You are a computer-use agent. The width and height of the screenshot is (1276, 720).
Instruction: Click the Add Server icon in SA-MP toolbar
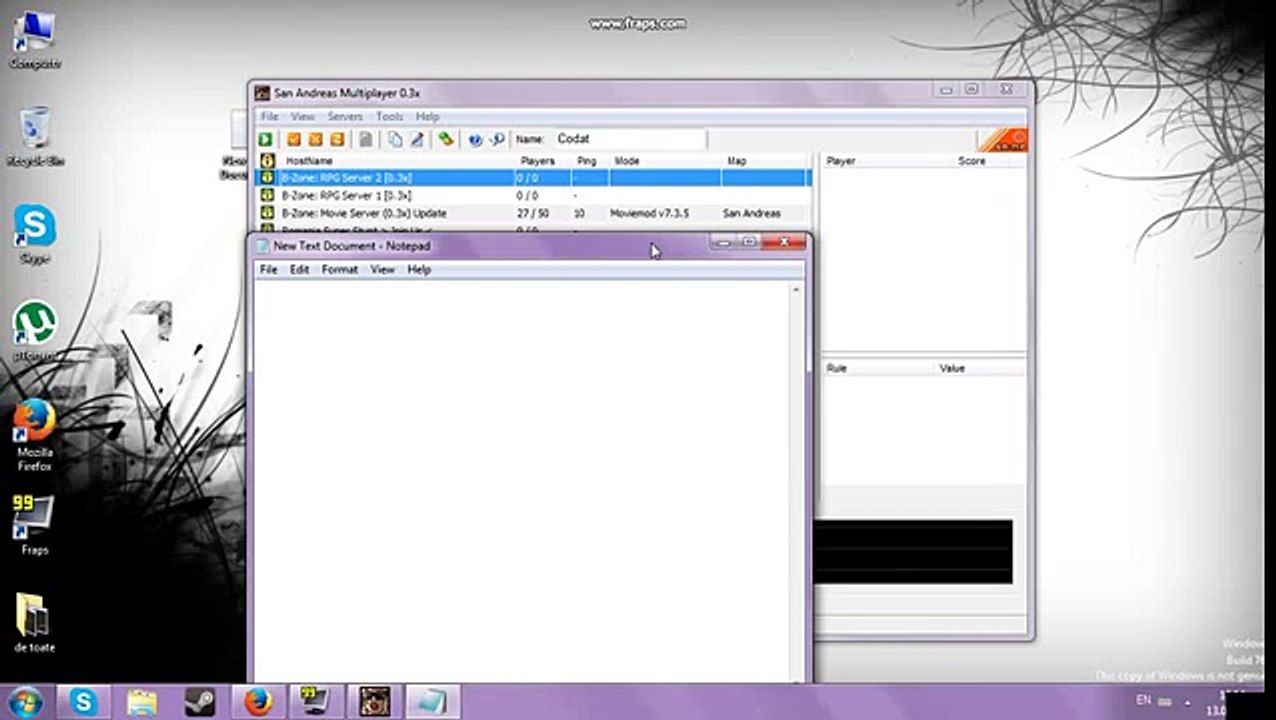pos(294,140)
